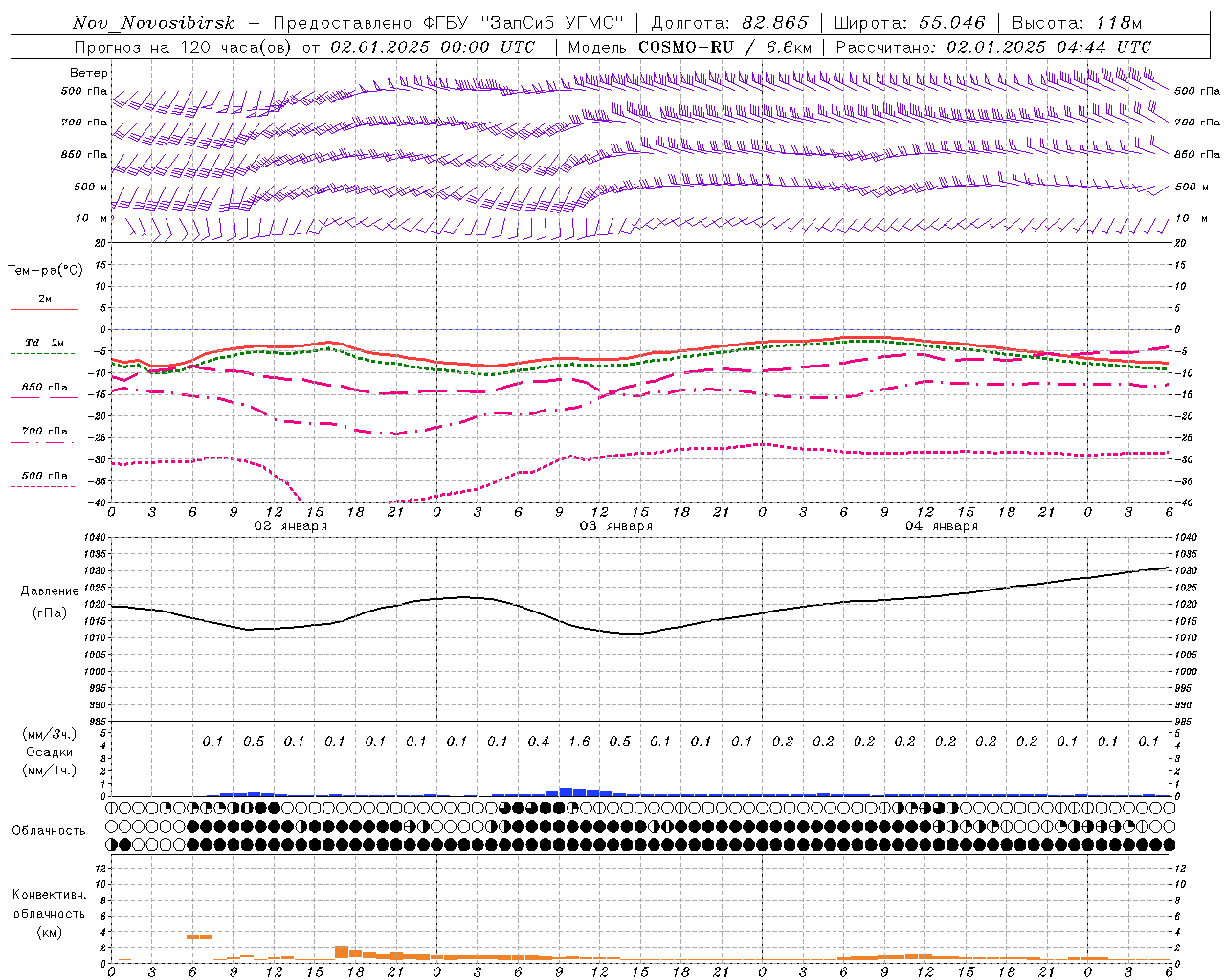Select the Долгота: 82.865 value
This screenshot has height=980, width=1225.
[x=729, y=23]
